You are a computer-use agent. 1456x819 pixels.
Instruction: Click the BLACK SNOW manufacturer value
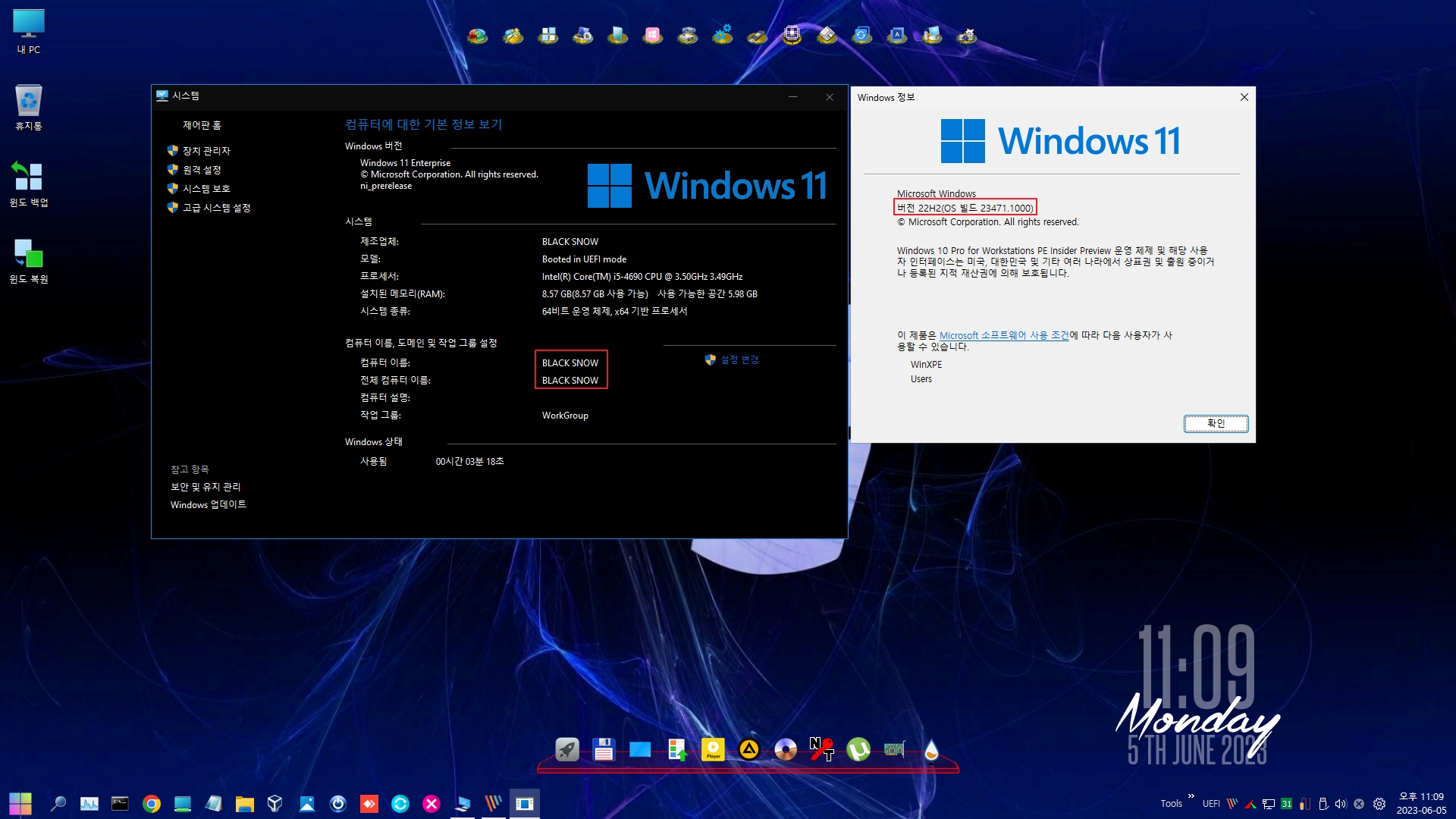pos(570,242)
